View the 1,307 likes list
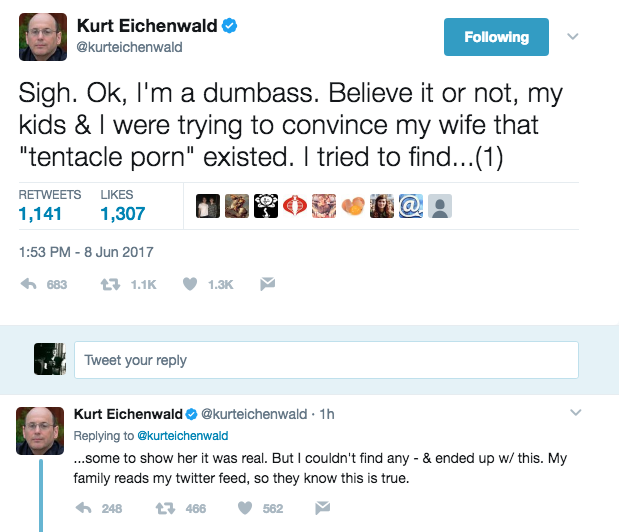Image resolution: width=619 pixels, height=532 pixels. click(x=122, y=212)
